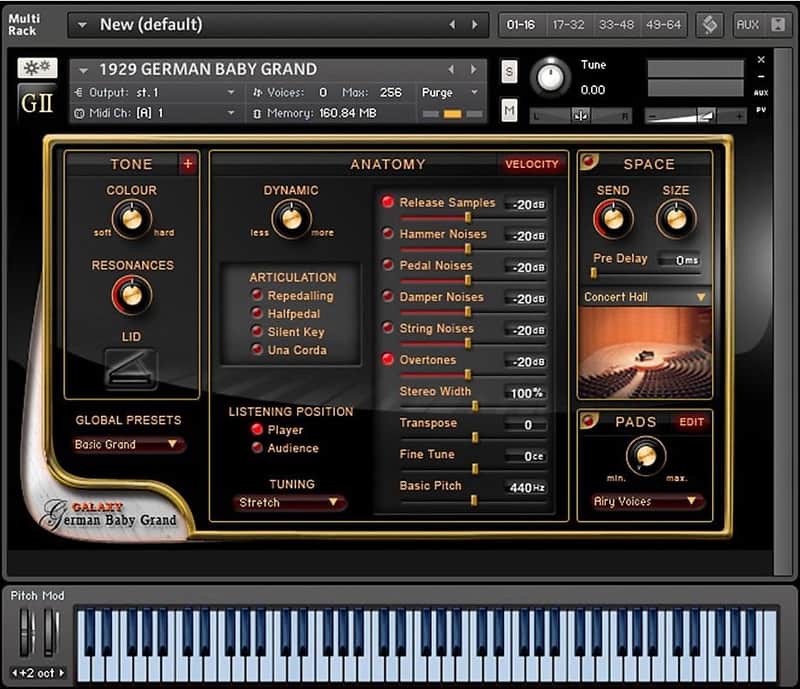This screenshot has height=689, width=800.
Task: Toggle the piano LID icon
Action: tap(131, 368)
